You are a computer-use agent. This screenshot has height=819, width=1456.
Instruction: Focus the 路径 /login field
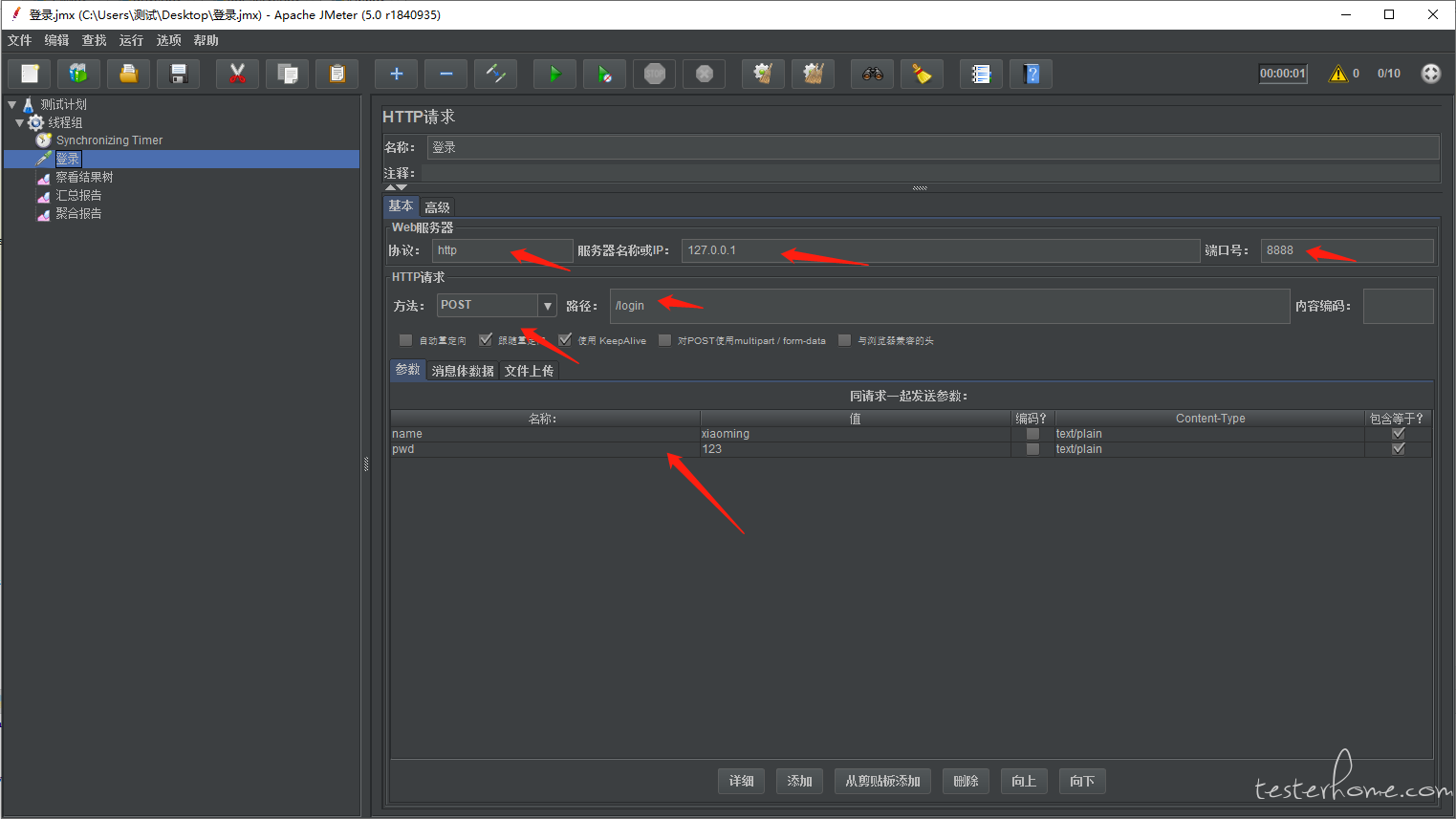point(950,306)
